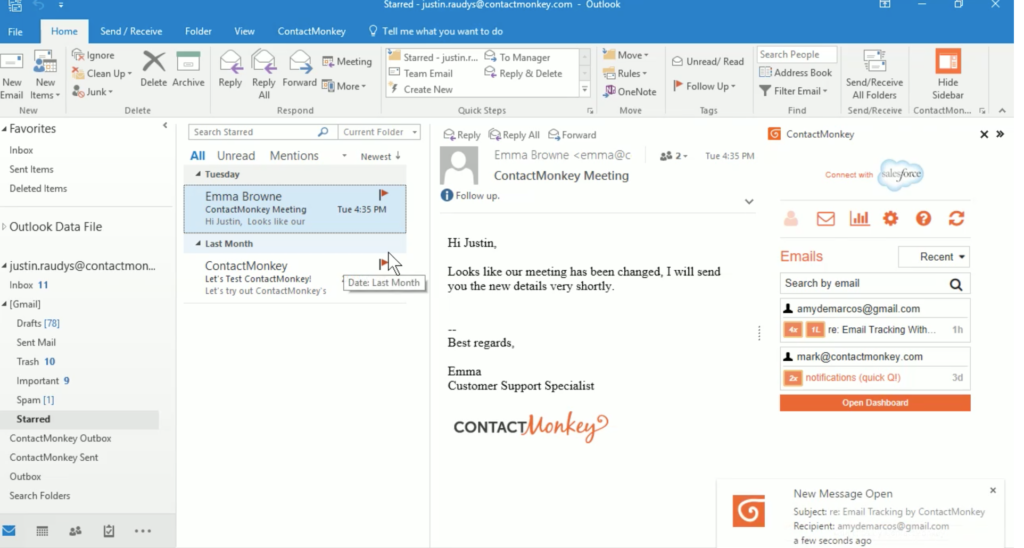Toggle flag on ContactMonkey test email

[x=383, y=263]
